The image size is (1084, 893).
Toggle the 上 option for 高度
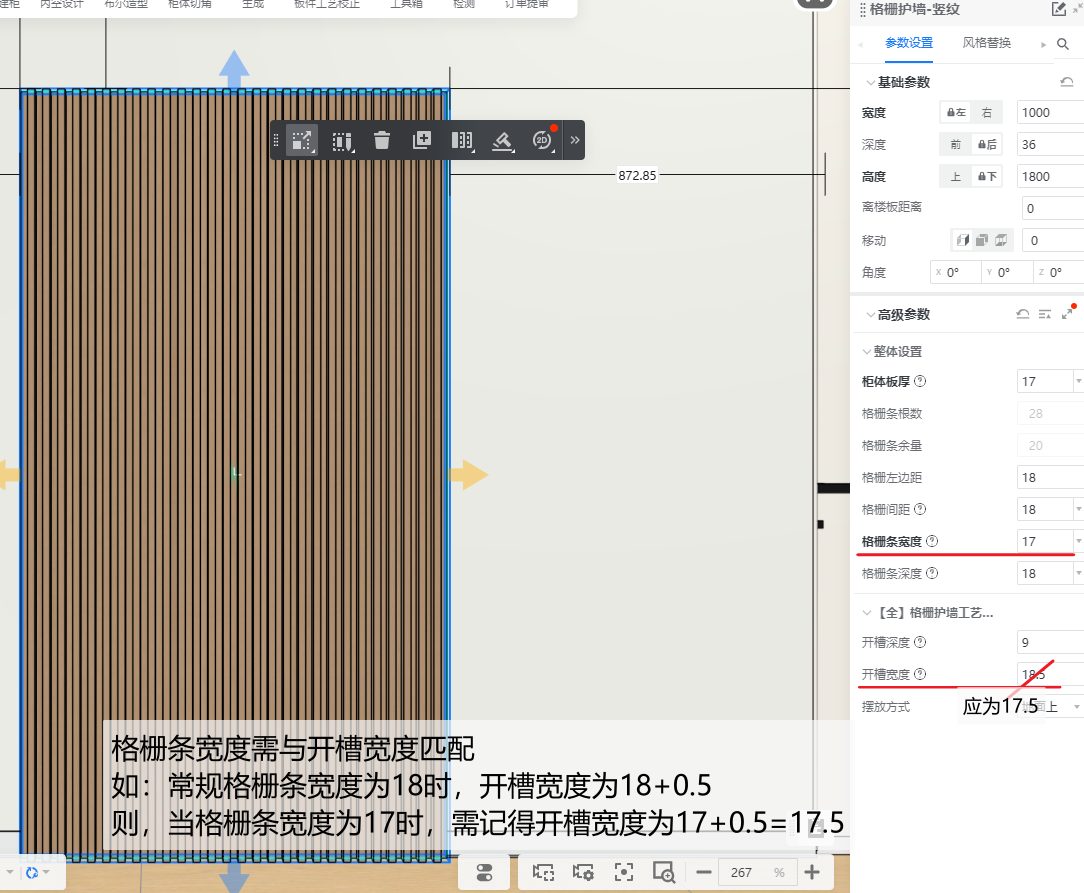pos(955,177)
